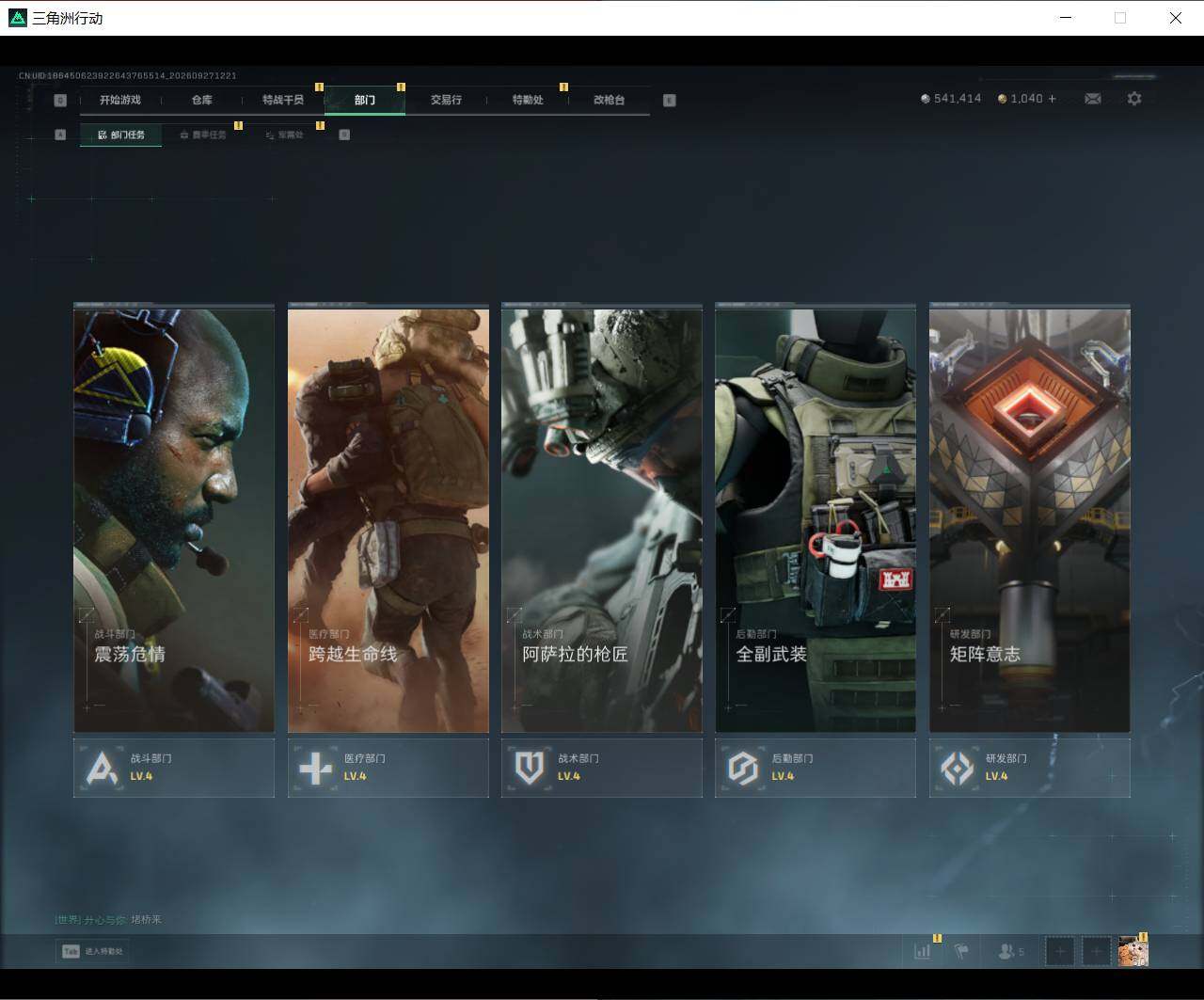Click the 研发部门 LV.4 level label
This screenshot has height=1000, width=1204.
[996, 777]
